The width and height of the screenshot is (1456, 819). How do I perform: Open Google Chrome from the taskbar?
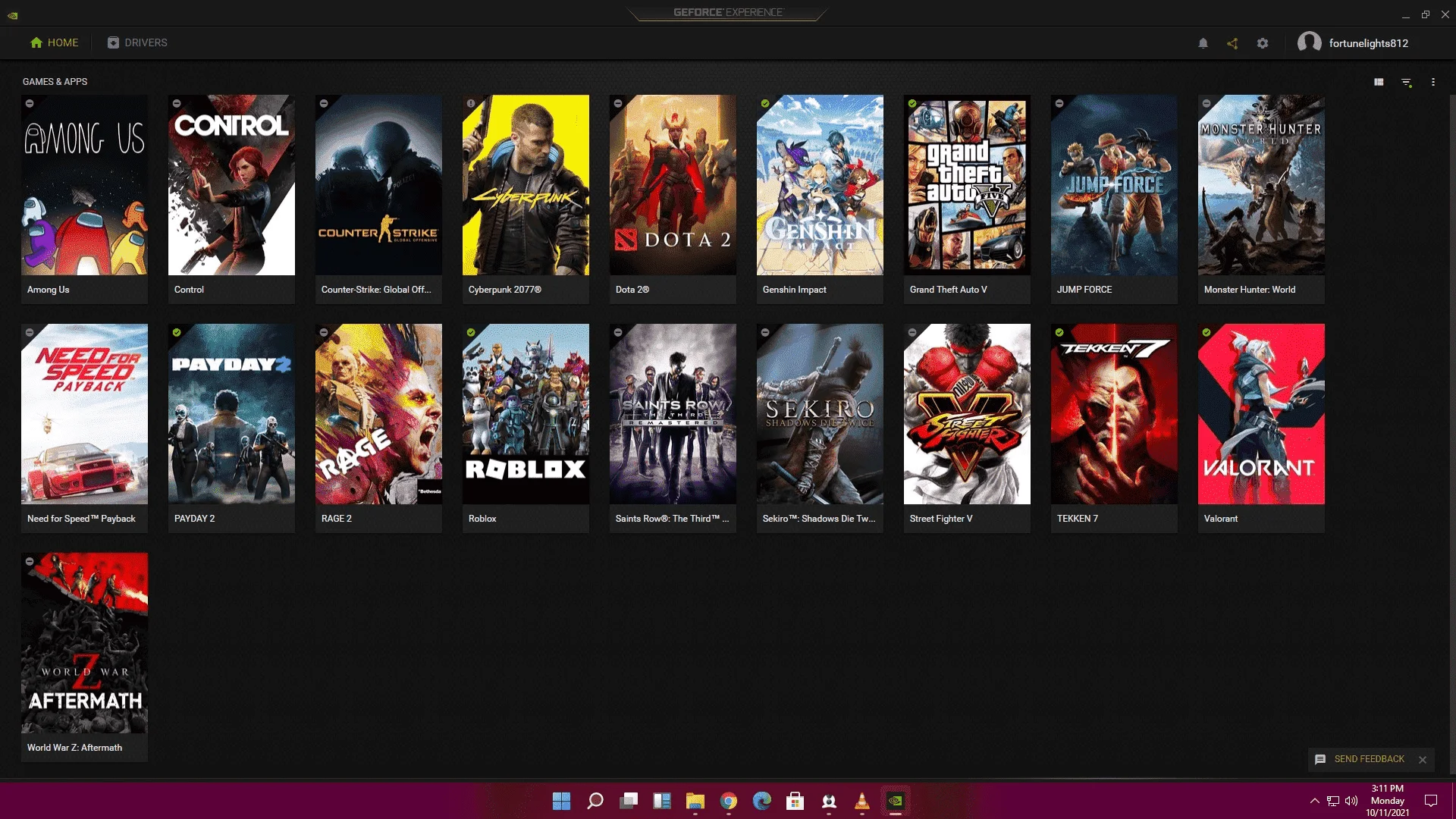tap(729, 801)
